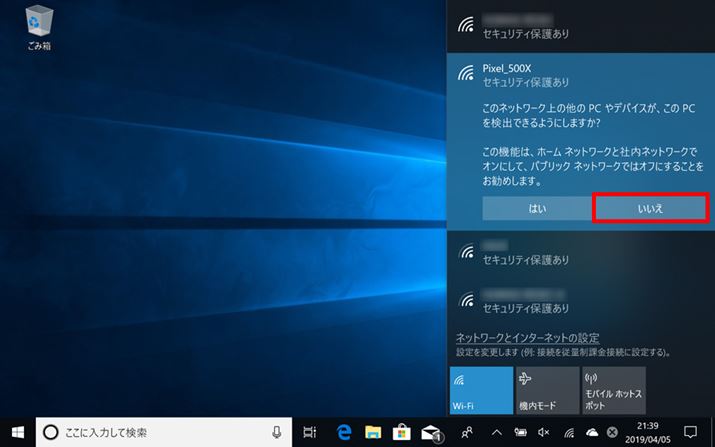Screen dimensions: 715x447
Task: Open Task View from the taskbar
Action: 310,431
